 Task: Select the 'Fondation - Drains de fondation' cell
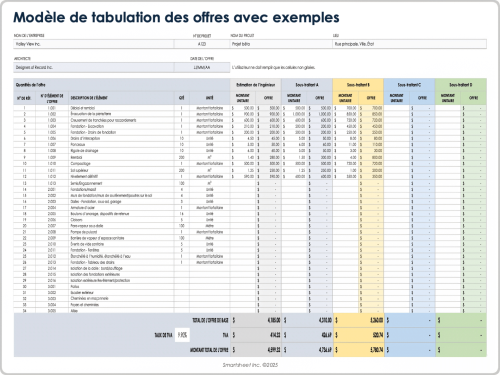121,132
